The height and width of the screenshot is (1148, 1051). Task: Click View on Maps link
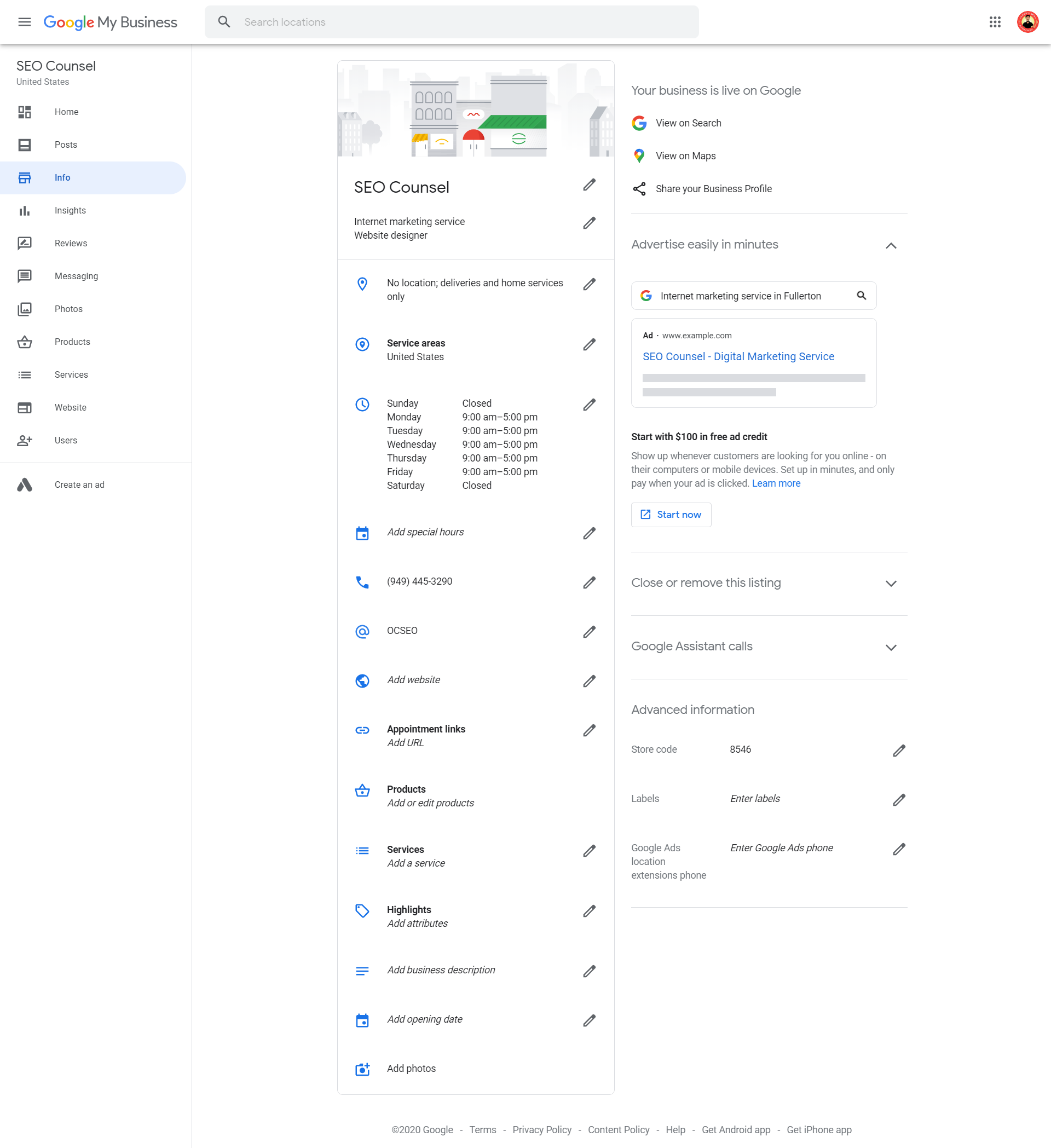(685, 156)
